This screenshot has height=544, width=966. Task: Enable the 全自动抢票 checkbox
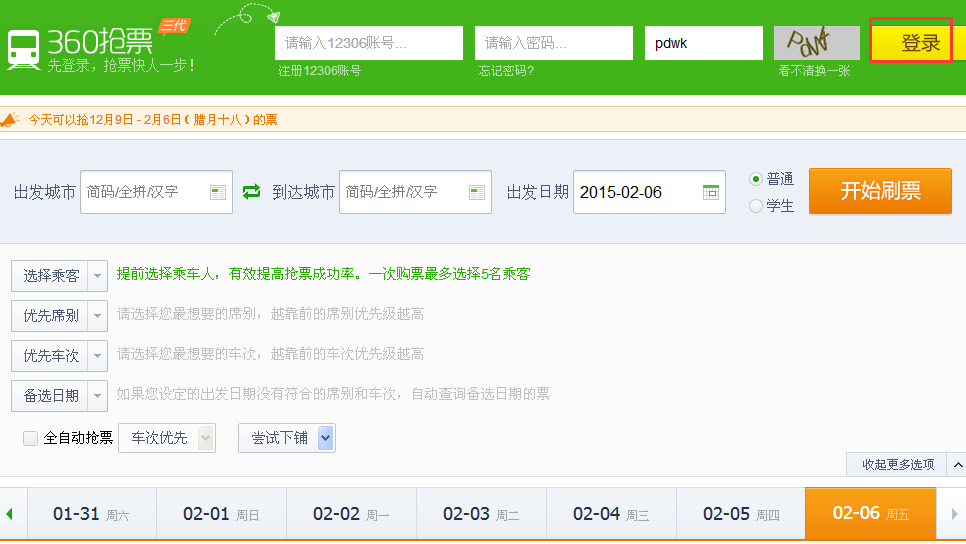click(x=31, y=438)
